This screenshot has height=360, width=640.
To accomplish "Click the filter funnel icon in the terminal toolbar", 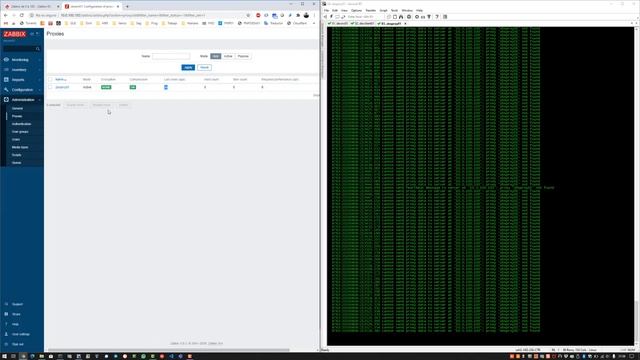I will (x=429, y=17).
